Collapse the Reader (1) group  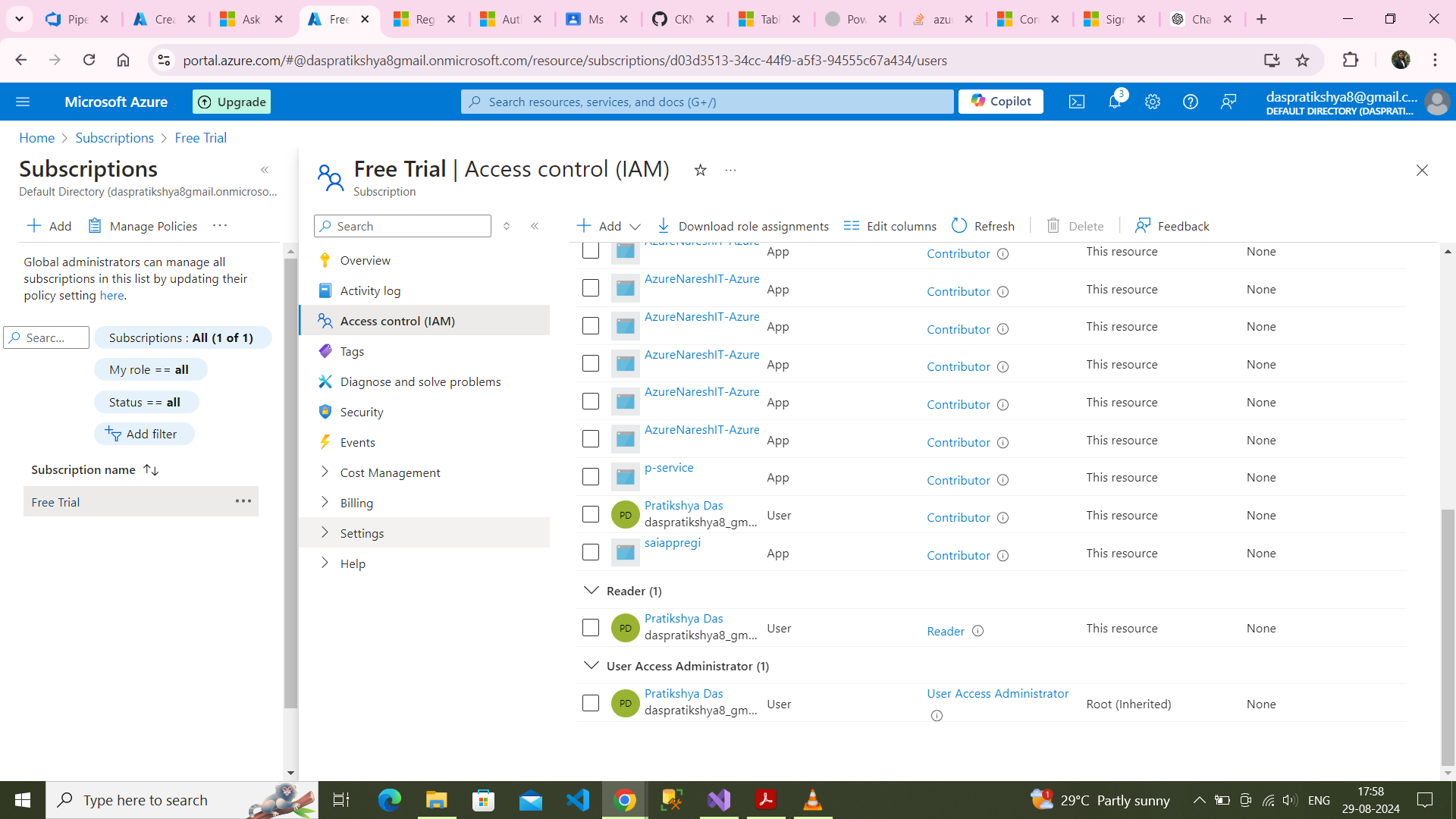591,590
